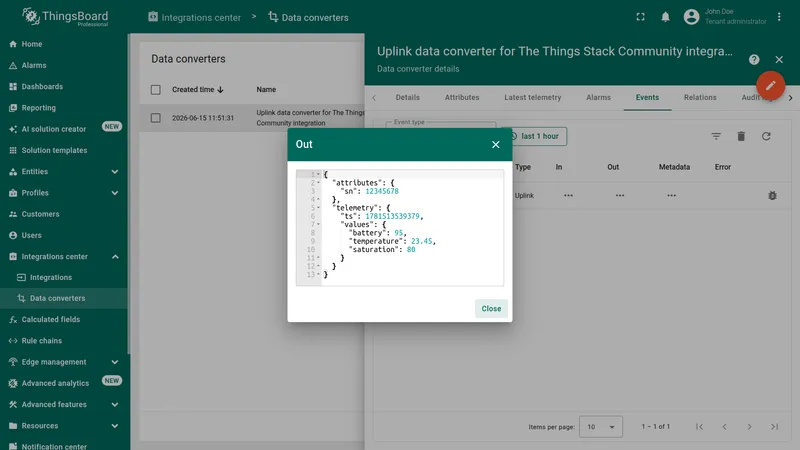Viewport: 800px width, 450px height.
Task: Refresh the events list
Action: 766,136
